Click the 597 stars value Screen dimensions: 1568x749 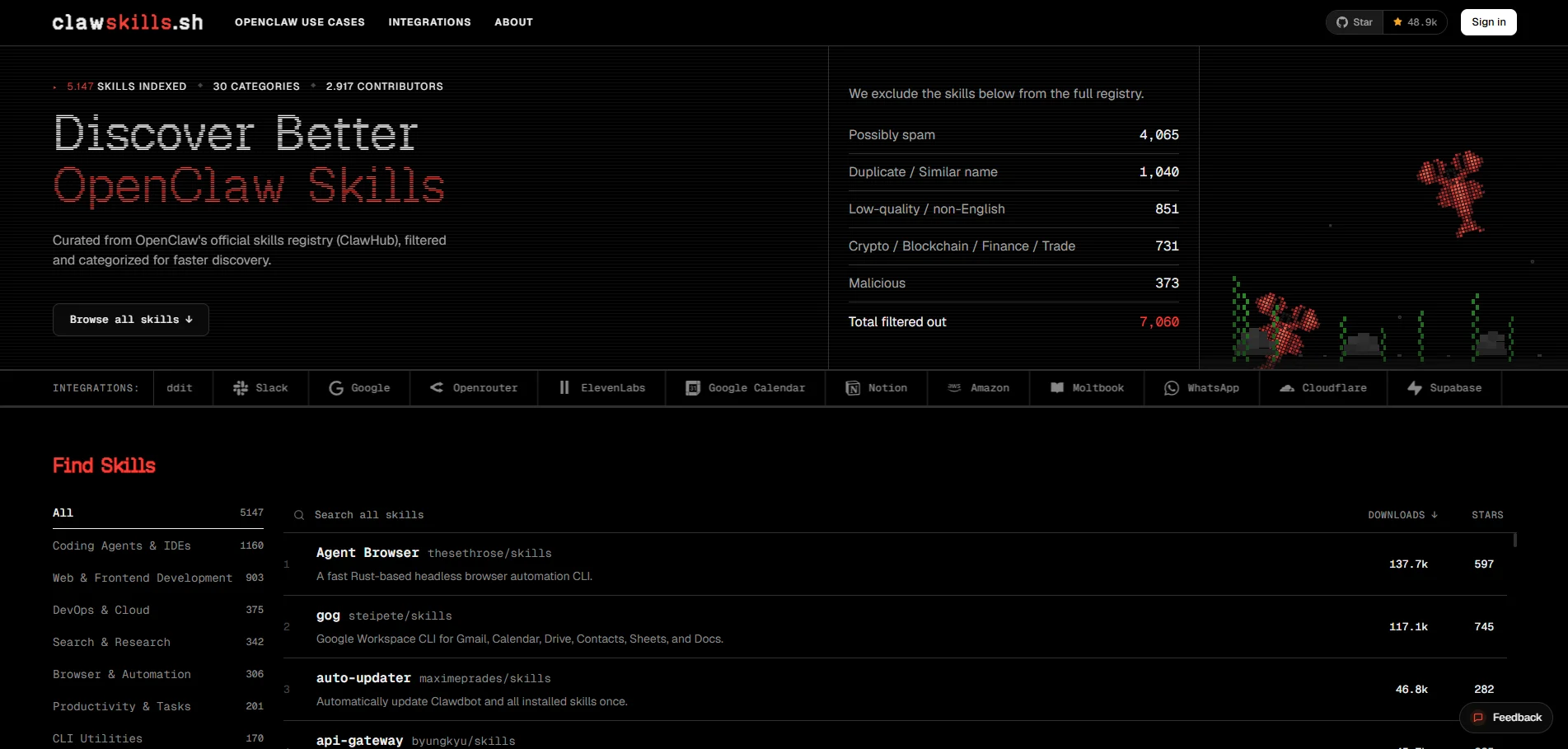click(x=1484, y=564)
